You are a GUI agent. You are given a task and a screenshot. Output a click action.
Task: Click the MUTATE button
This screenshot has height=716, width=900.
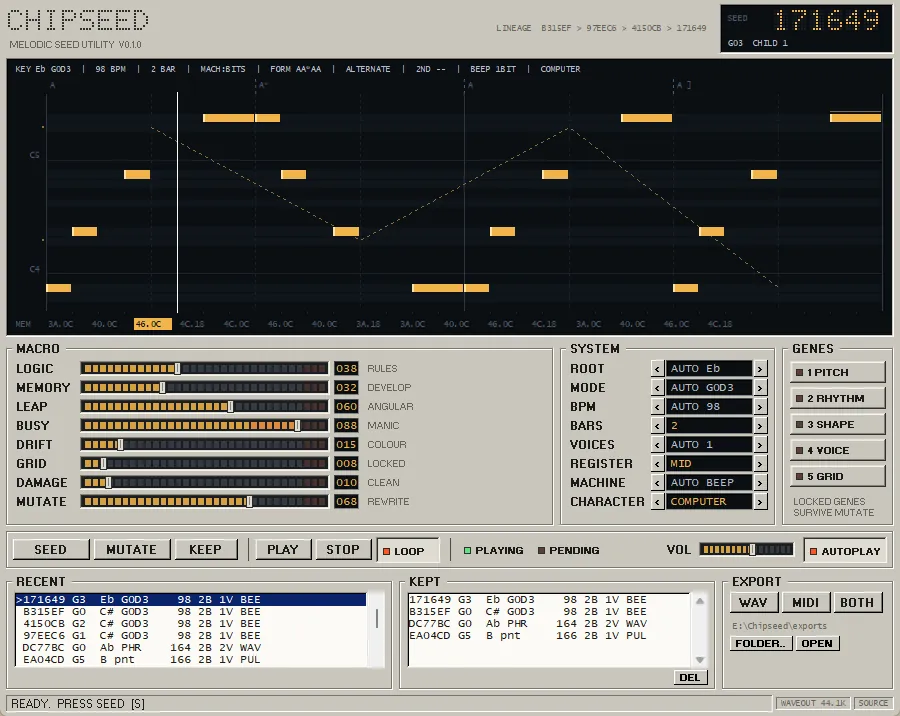tap(131, 549)
